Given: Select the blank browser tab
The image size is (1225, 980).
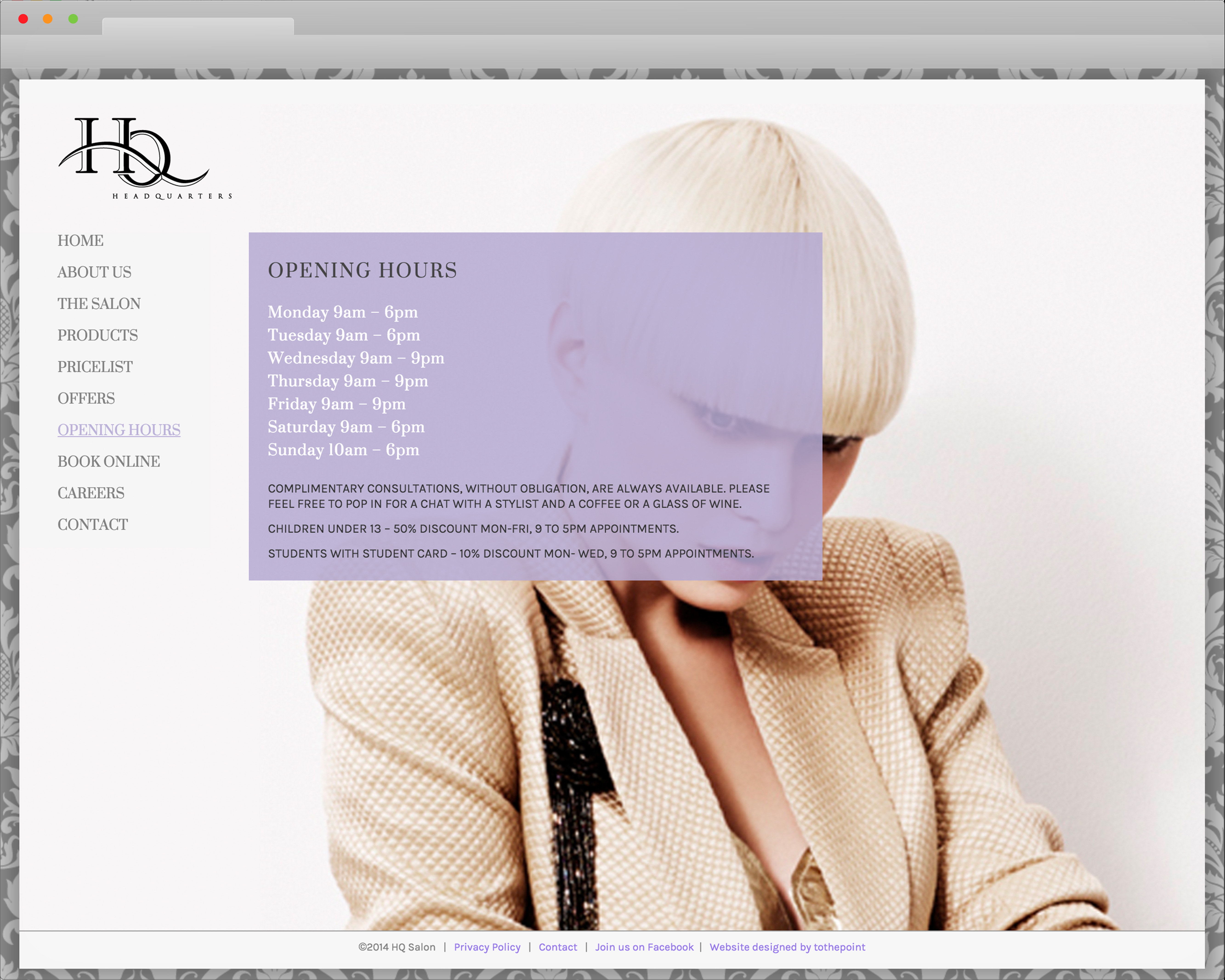Looking at the screenshot, I should (x=198, y=26).
